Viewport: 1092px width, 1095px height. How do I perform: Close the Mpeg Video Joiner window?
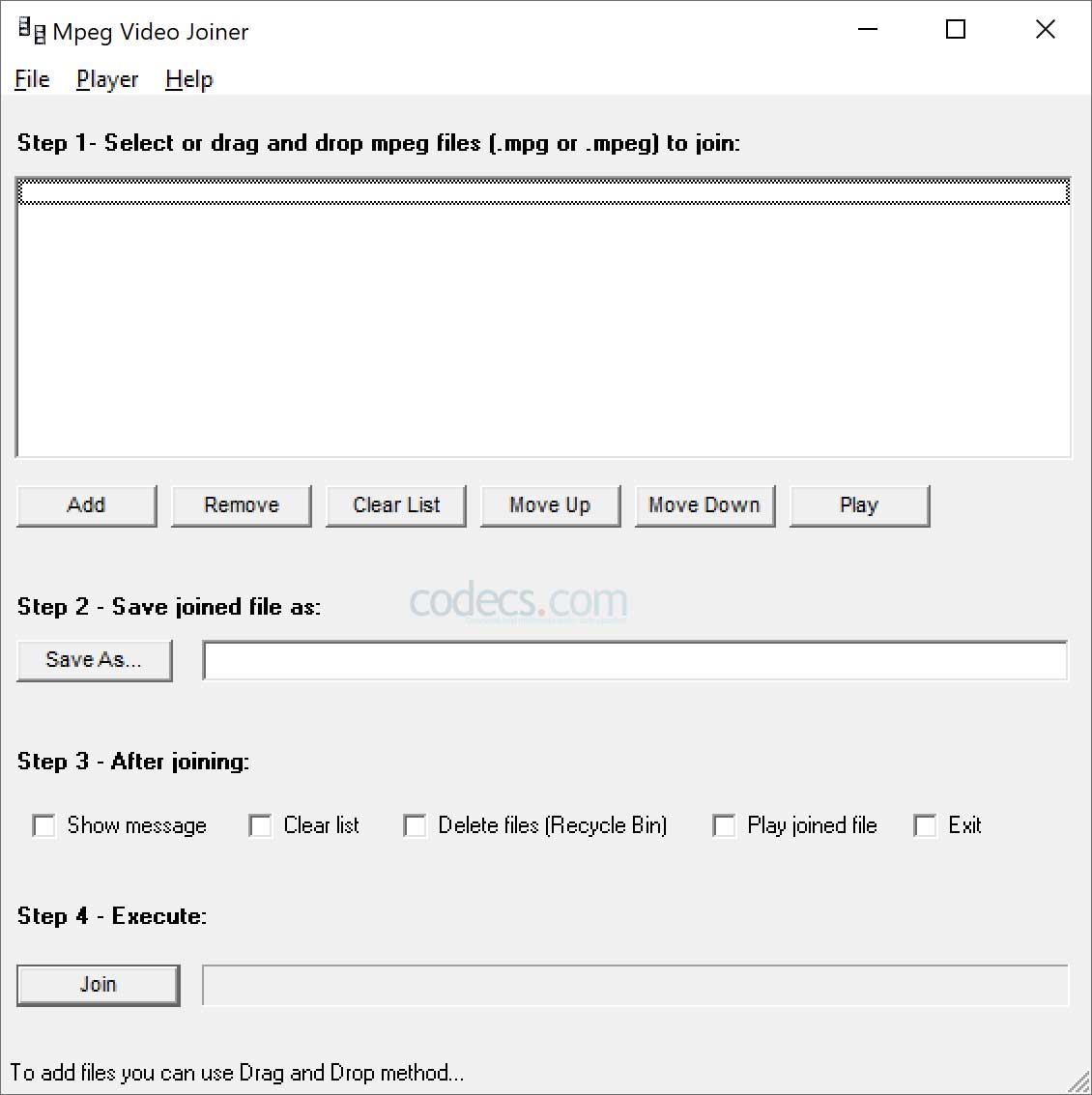(1046, 29)
